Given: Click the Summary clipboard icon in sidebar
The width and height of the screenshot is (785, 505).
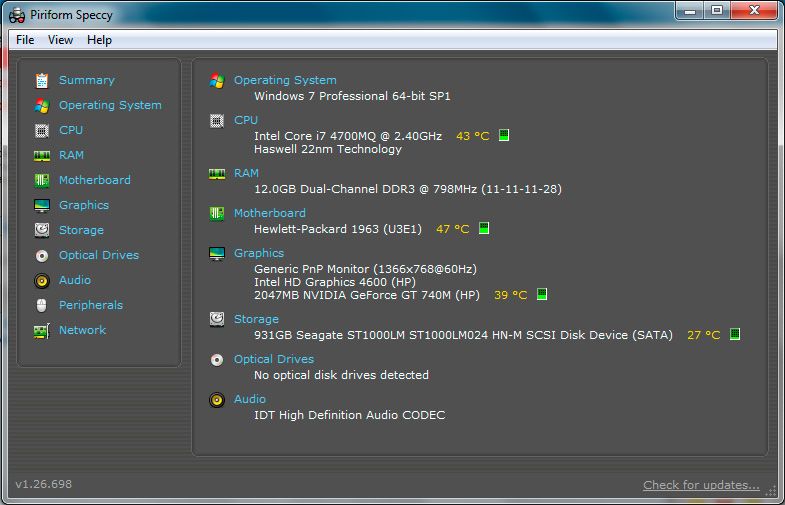Looking at the screenshot, I should [42, 81].
